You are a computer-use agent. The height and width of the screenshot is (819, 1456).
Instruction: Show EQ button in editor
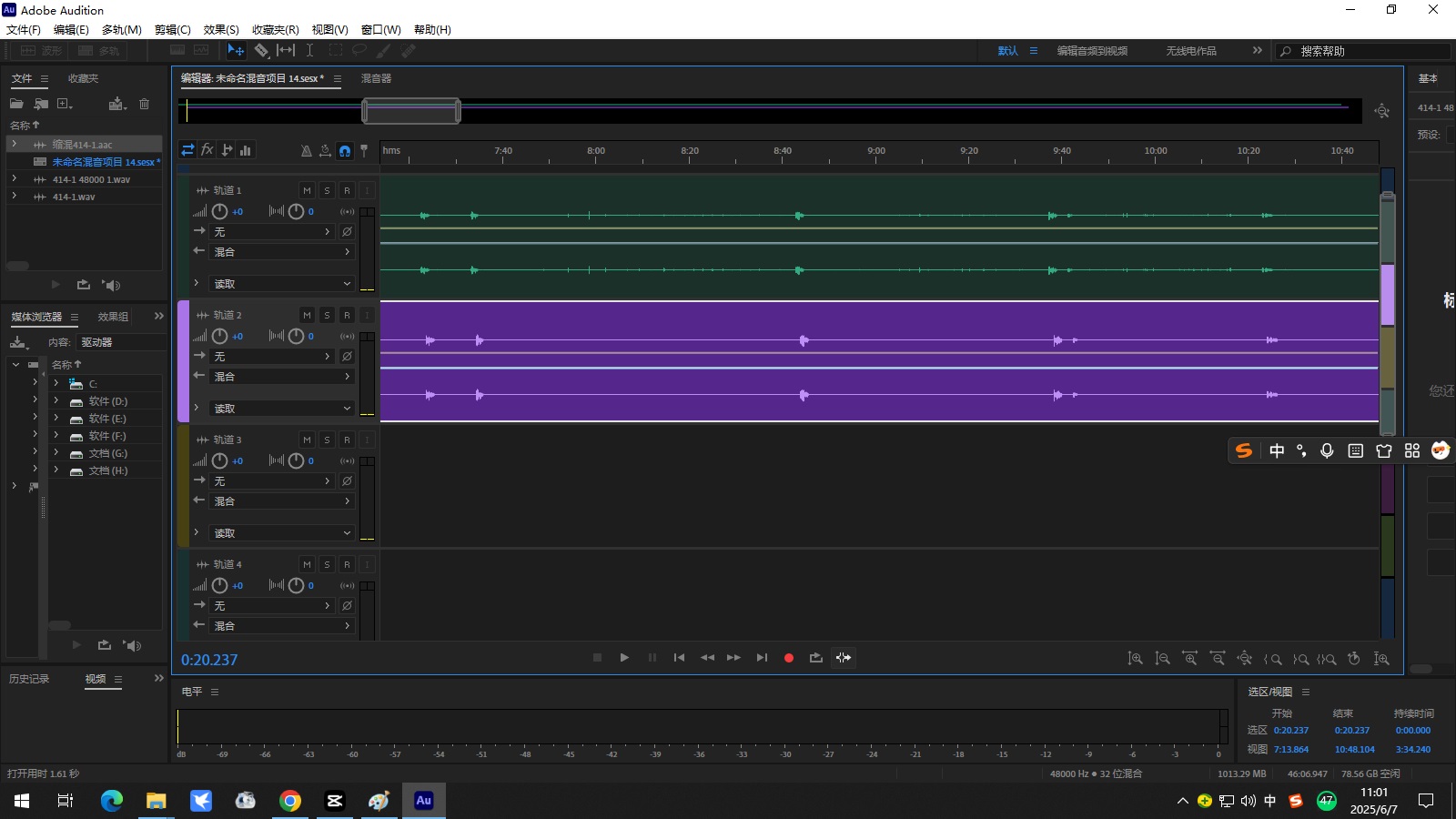pos(246,150)
